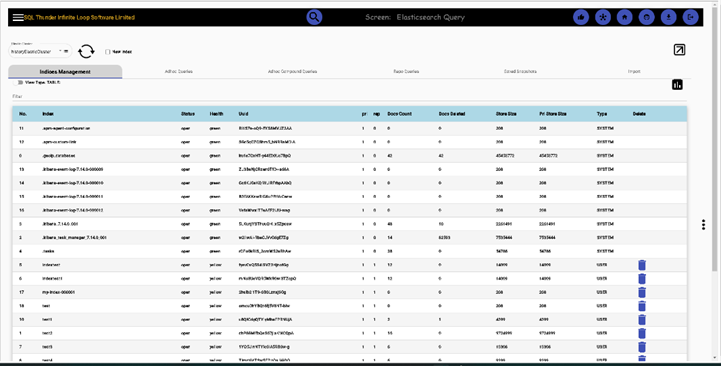Click the GitHub-style icon in the header
This screenshot has height=366, width=721.
647,17
